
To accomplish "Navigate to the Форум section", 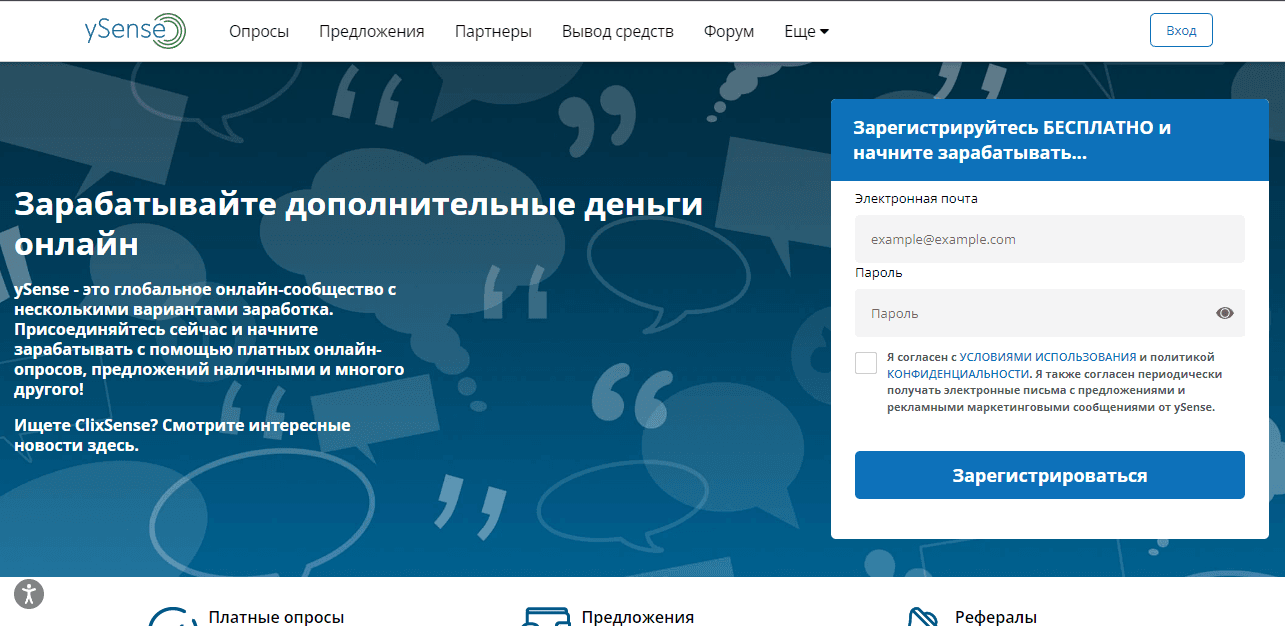I will [x=728, y=30].
